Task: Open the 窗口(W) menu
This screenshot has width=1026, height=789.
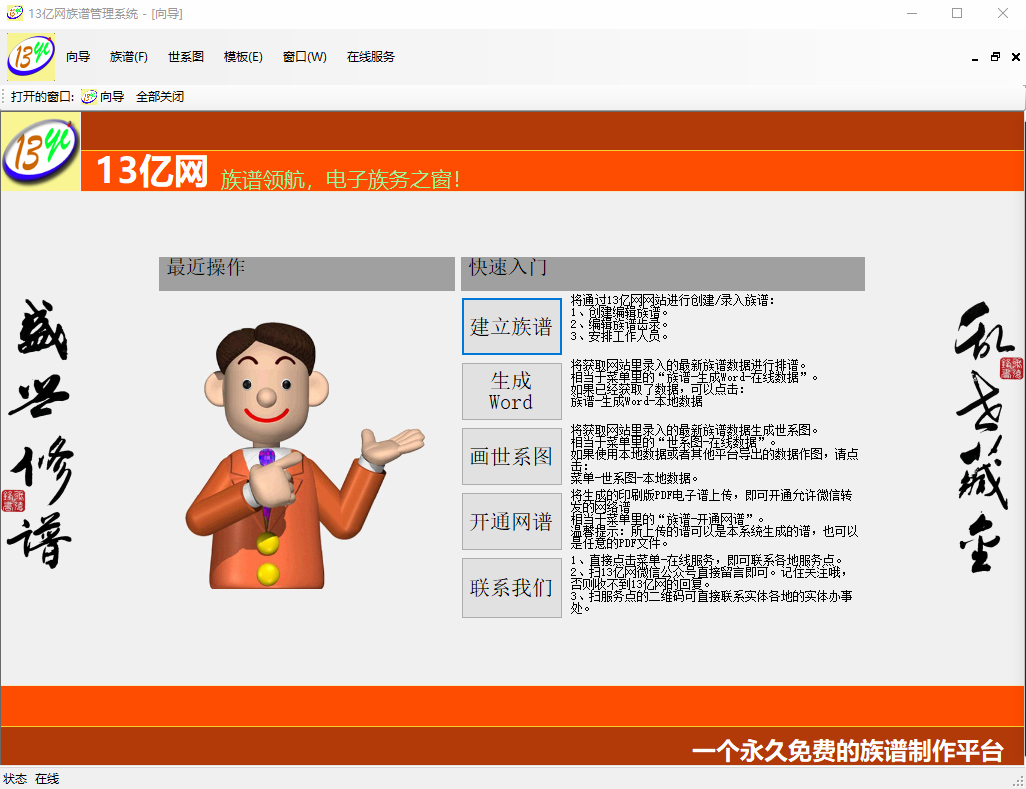Action: point(304,57)
